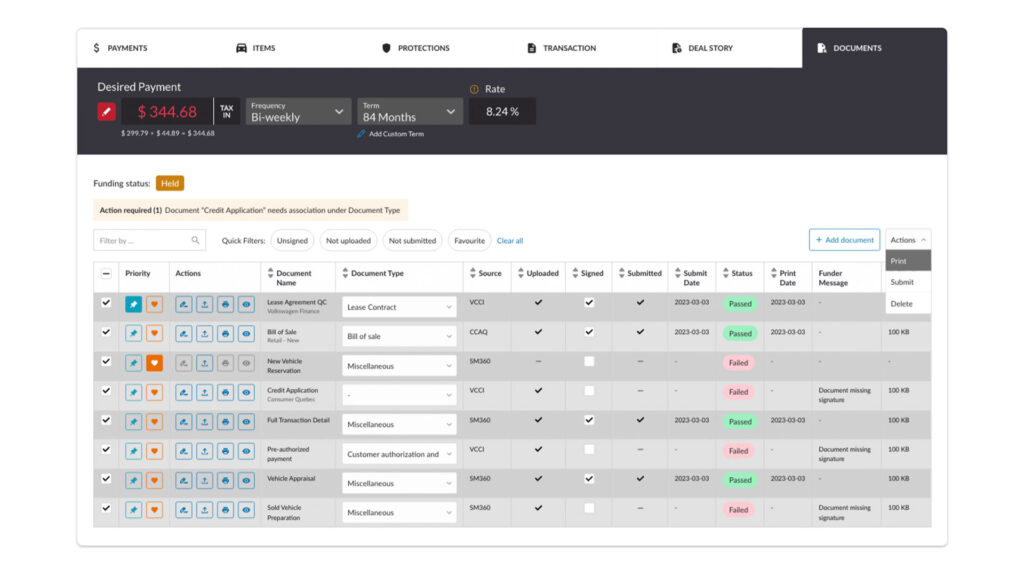Click the sign icon for Lease Agreement QC
The height and width of the screenshot is (576, 1024).
click(x=184, y=304)
